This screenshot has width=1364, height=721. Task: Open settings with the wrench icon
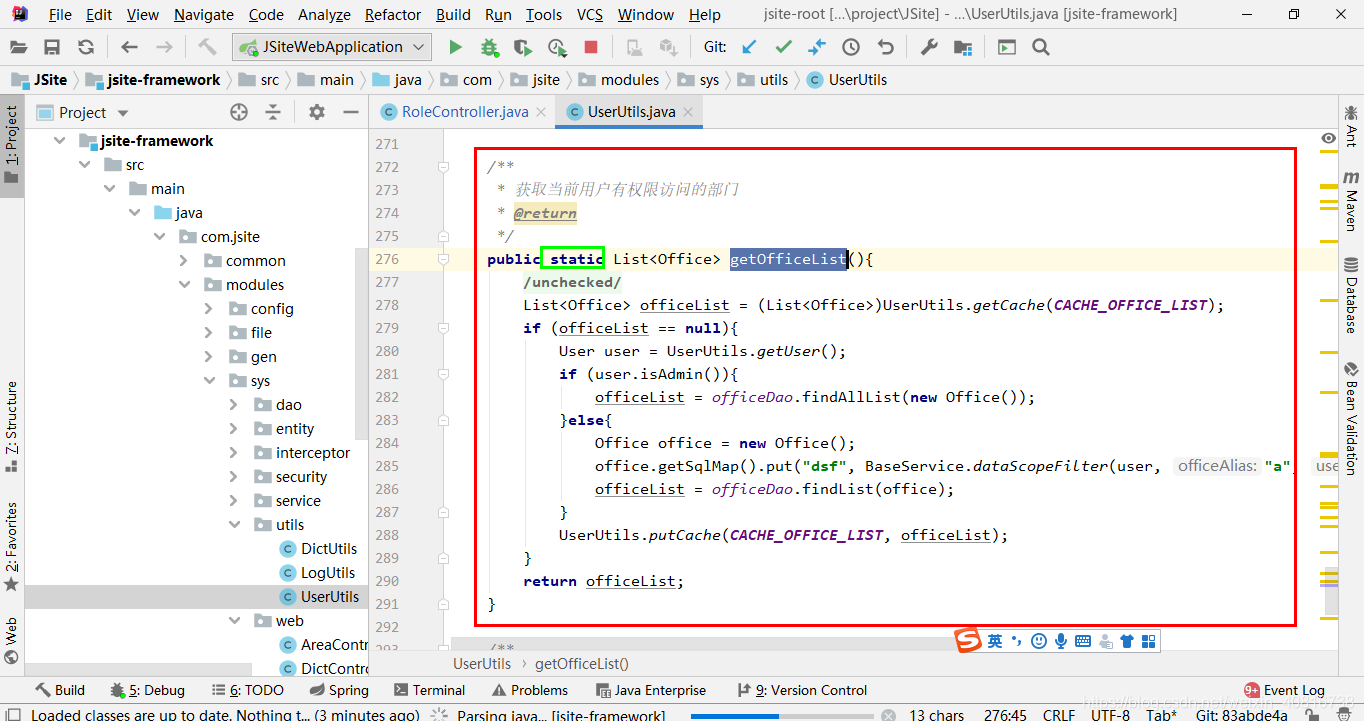pos(929,47)
